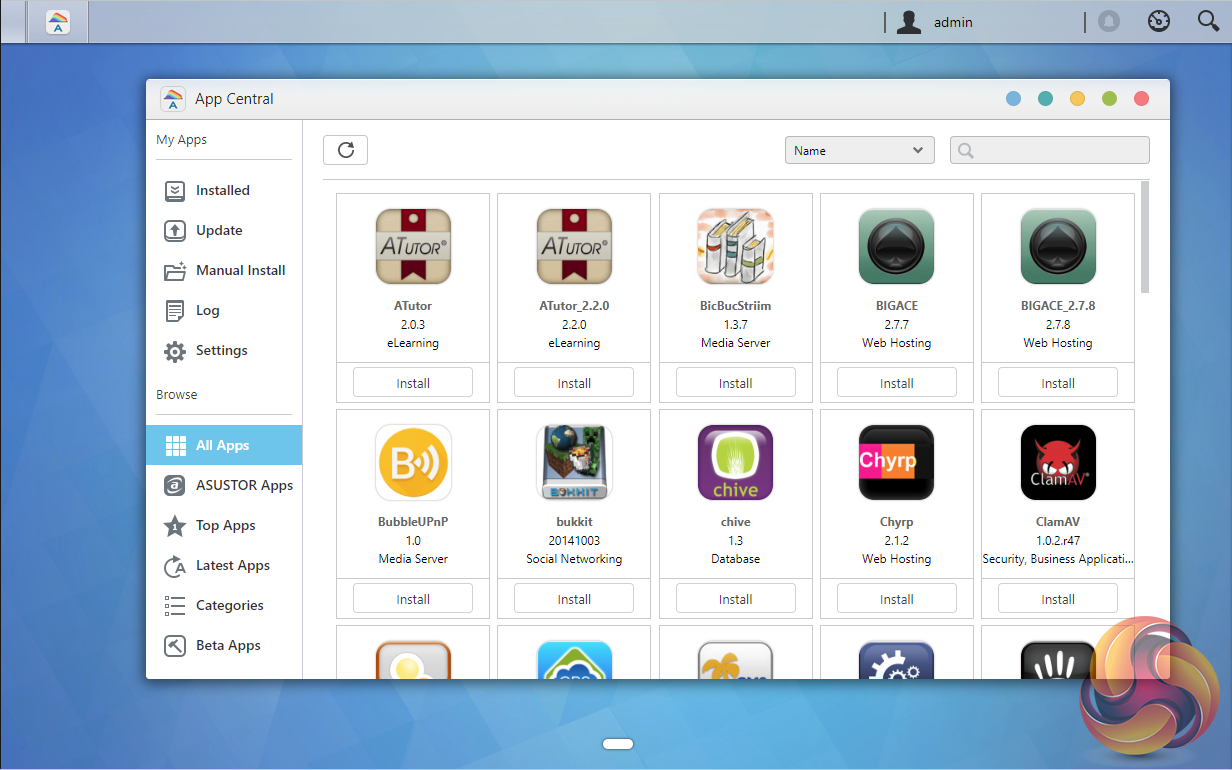Click the Latest Apps icon
The height and width of the screenshot is (770, 1232).
click(x=175, y=565)
